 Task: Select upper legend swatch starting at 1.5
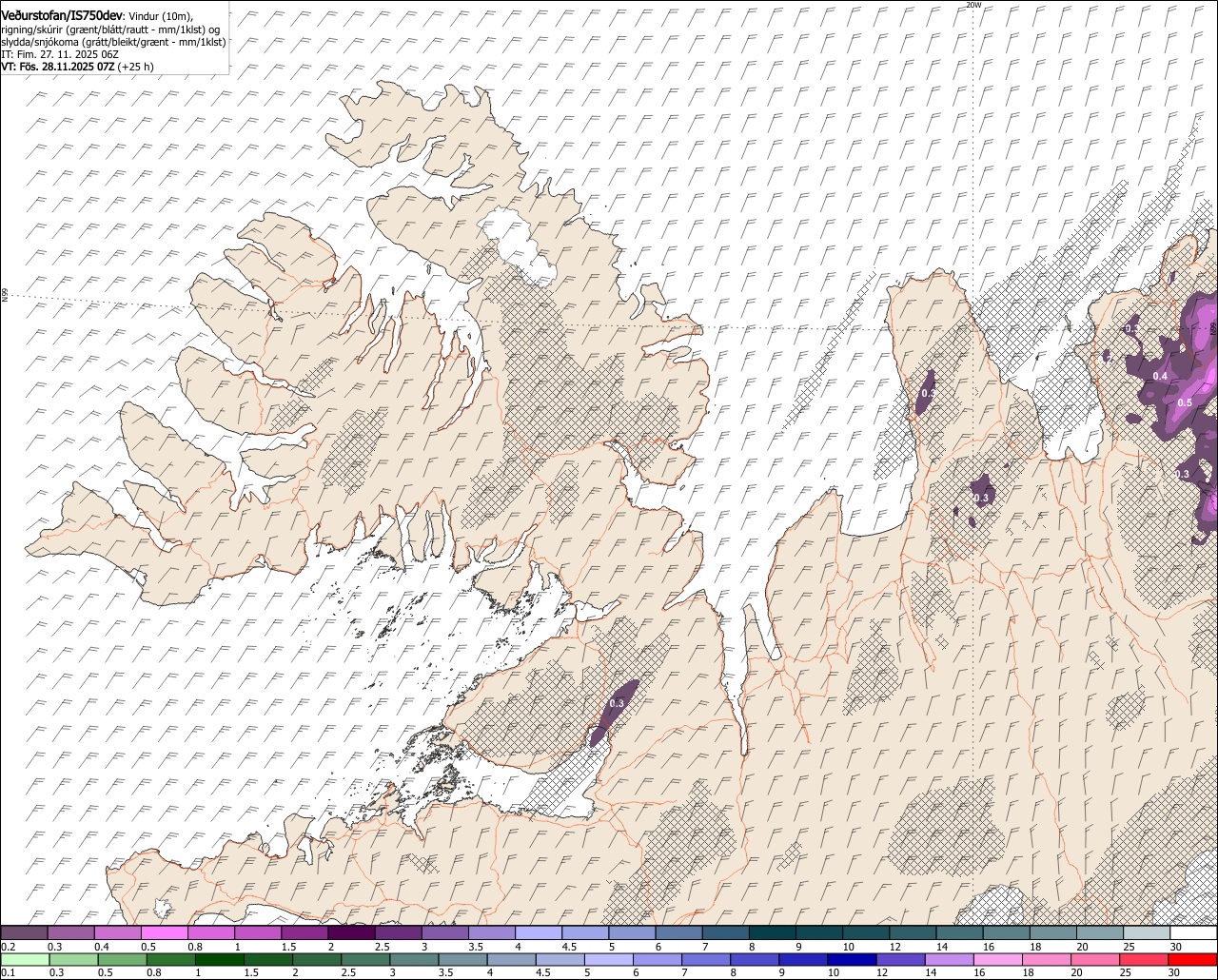[304, 932]
